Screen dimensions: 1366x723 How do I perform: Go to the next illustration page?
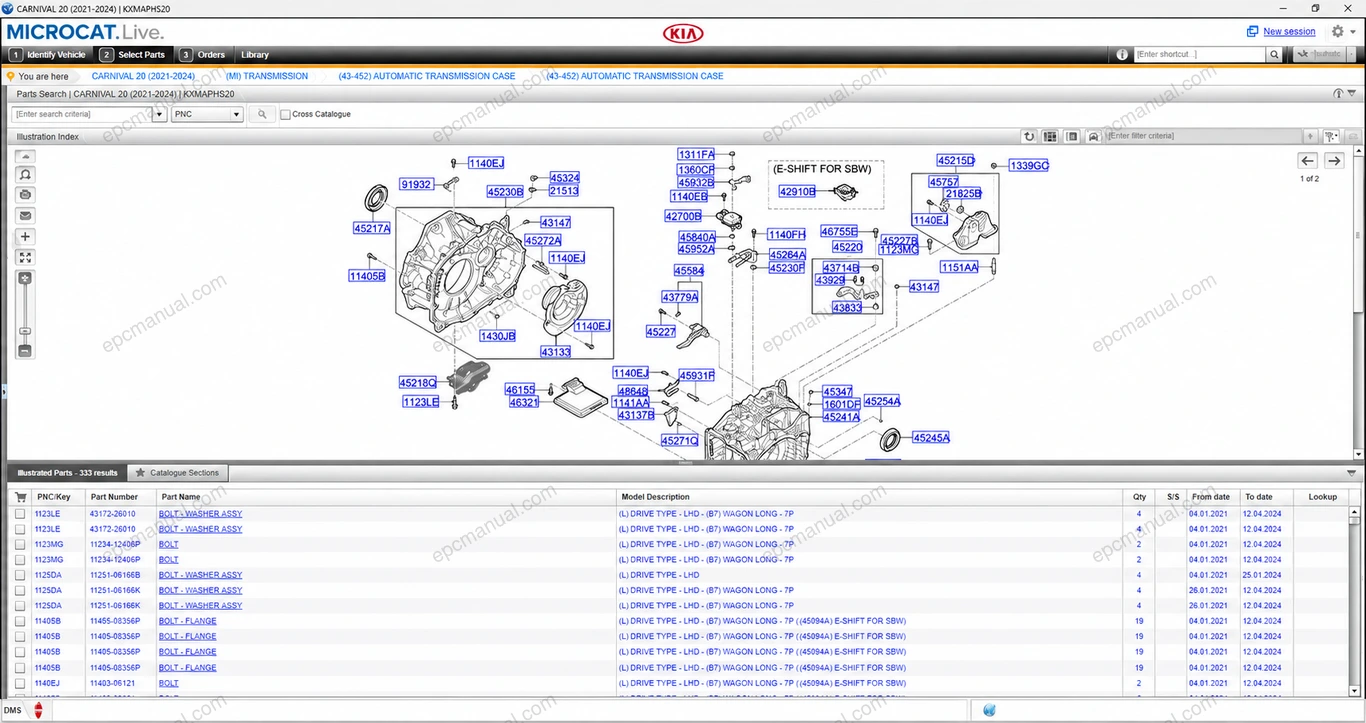click(1333, 161)
